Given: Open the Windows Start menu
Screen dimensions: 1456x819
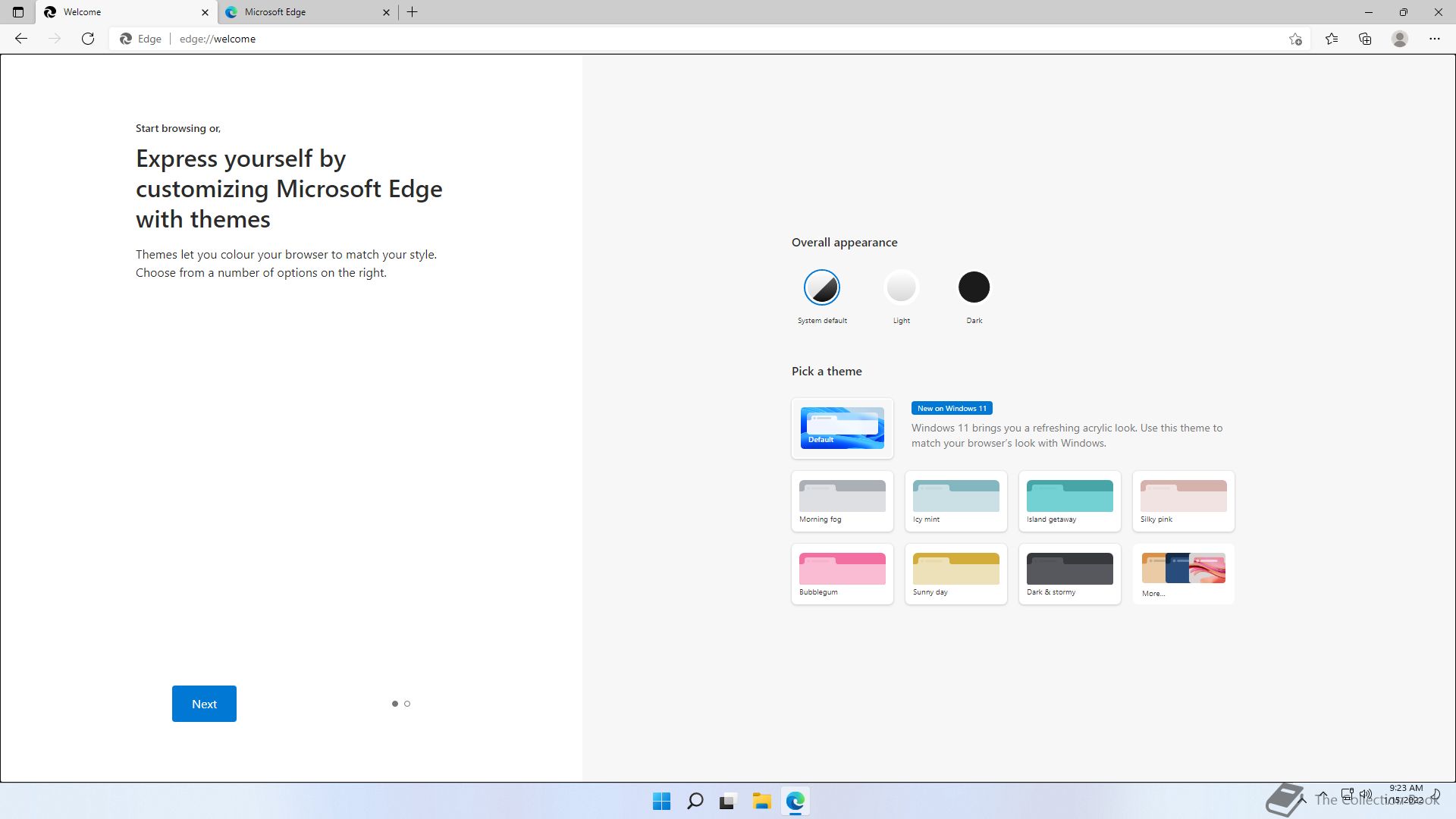Looking at the screenshot, I should (x=661, y=801).
